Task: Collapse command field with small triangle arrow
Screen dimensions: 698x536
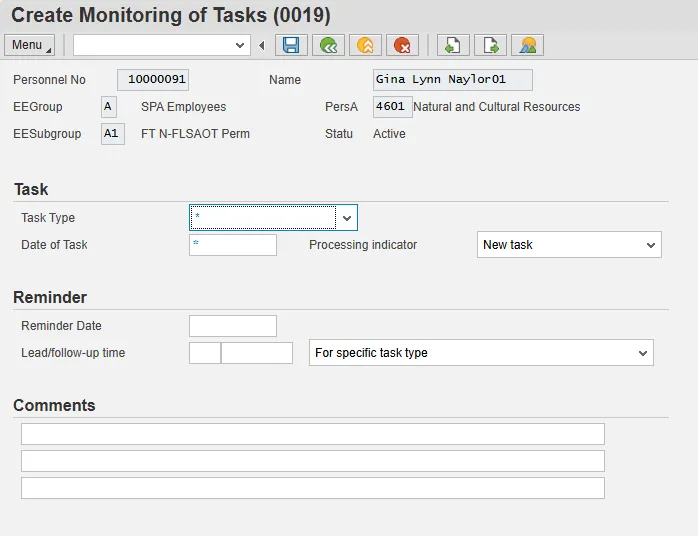Action: (x=262, y=45)
